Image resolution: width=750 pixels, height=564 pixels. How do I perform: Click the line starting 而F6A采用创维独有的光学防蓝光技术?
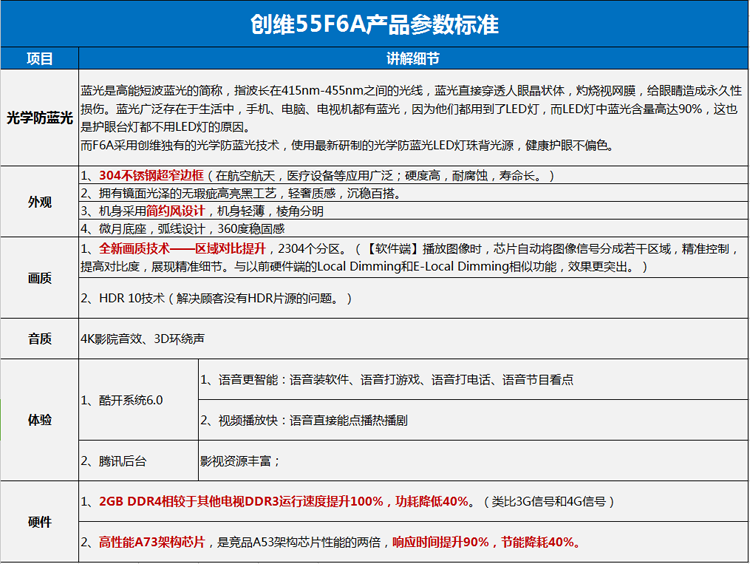point(347,145)
